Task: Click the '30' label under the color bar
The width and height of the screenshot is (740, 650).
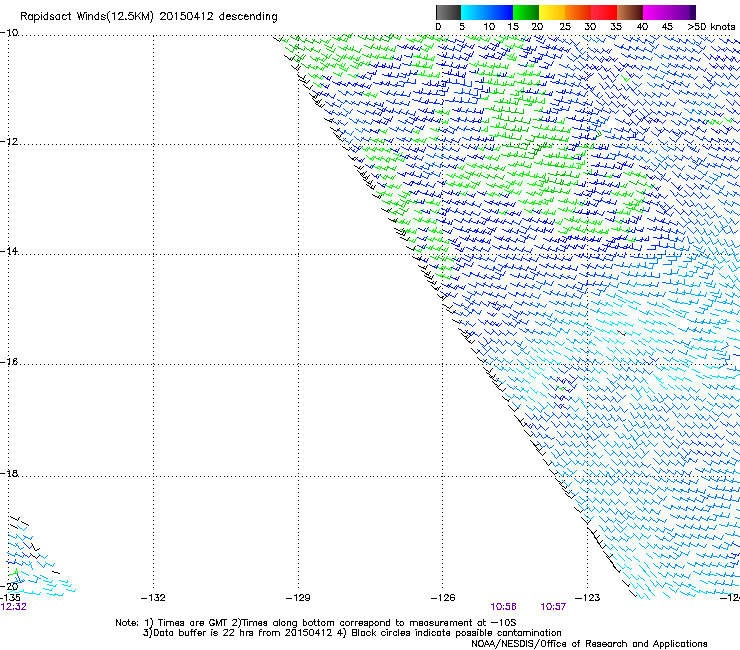Action: (x=590, y=27)
